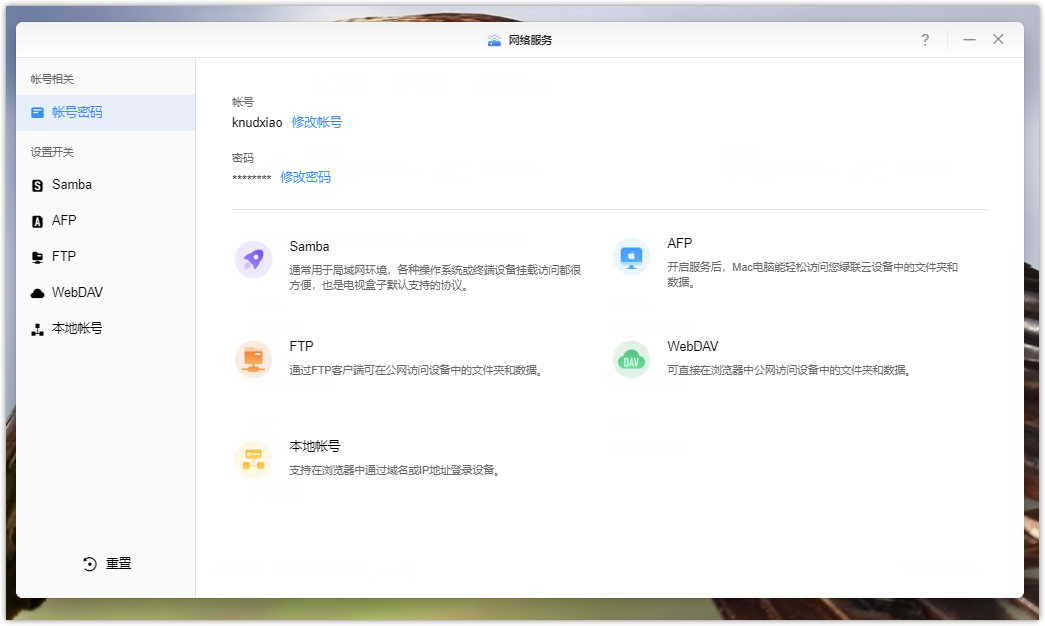Click the AFP Mac monitor icon

coord(631,257)
